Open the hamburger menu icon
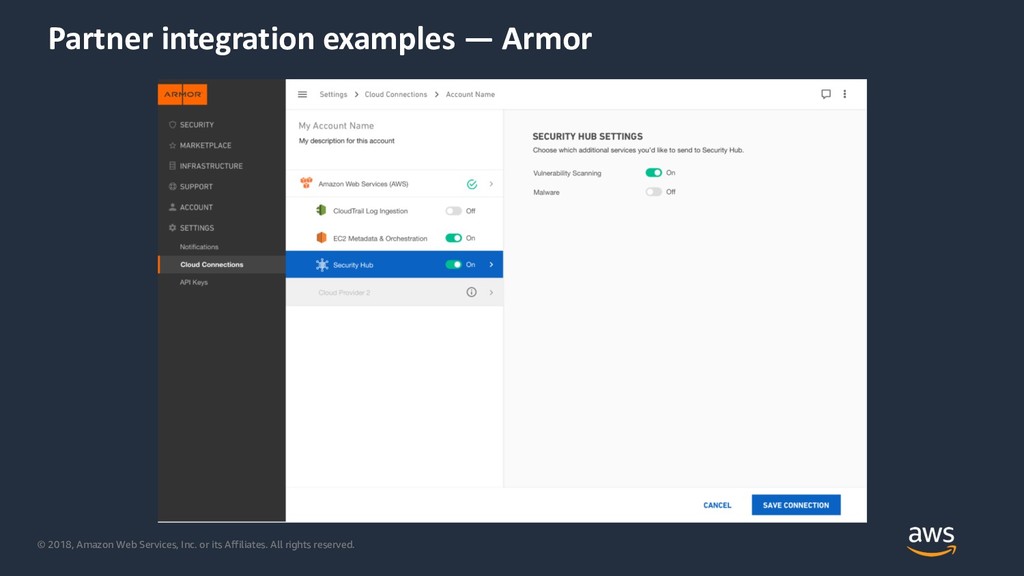This screenshot has width=1024, height=576. coord(302,94)
